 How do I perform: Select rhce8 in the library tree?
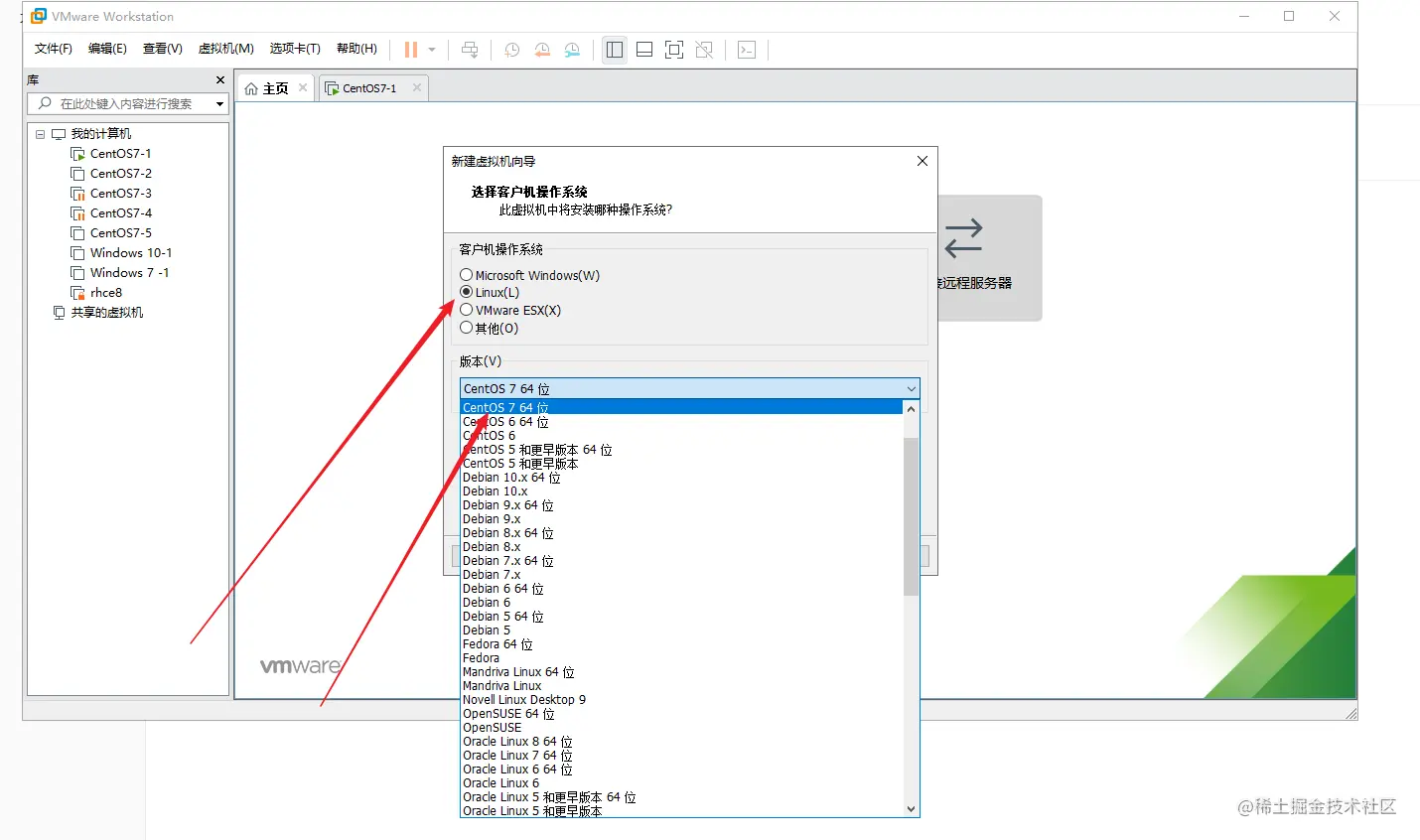[x=105, y=293]
